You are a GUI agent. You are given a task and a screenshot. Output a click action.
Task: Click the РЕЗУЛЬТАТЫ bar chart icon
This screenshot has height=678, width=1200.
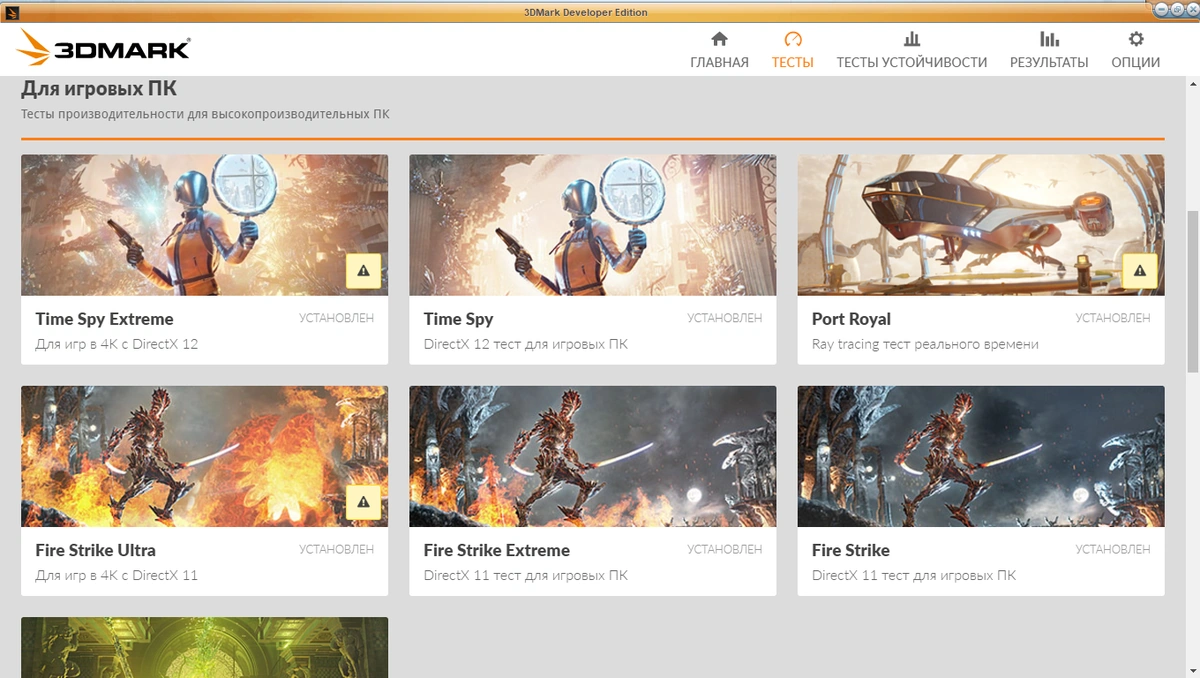tap(1049, 39)
